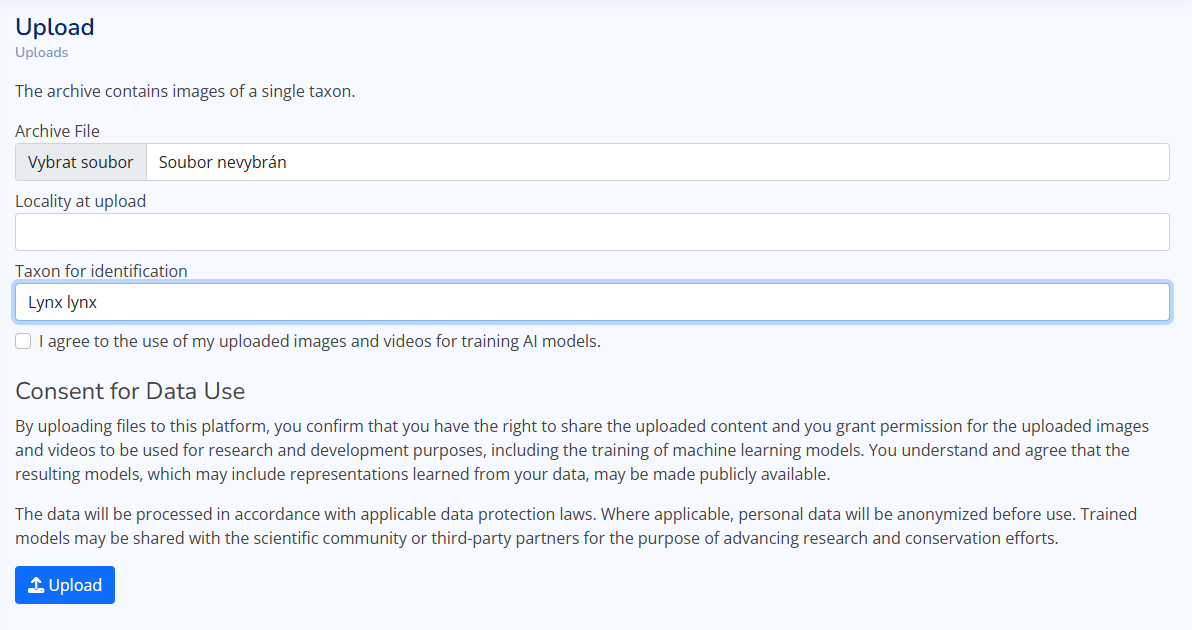The height and width of the screenshot is (630, 1192).
Task: Click the 'I agree to the use' checkbox label
Action: click(319, 341)
